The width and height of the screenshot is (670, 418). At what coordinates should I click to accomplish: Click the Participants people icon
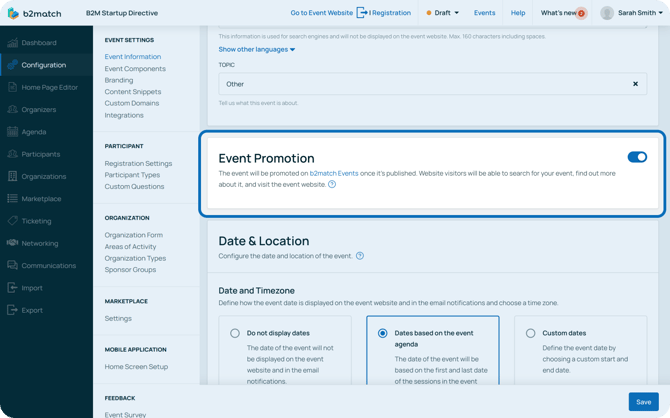12,154
